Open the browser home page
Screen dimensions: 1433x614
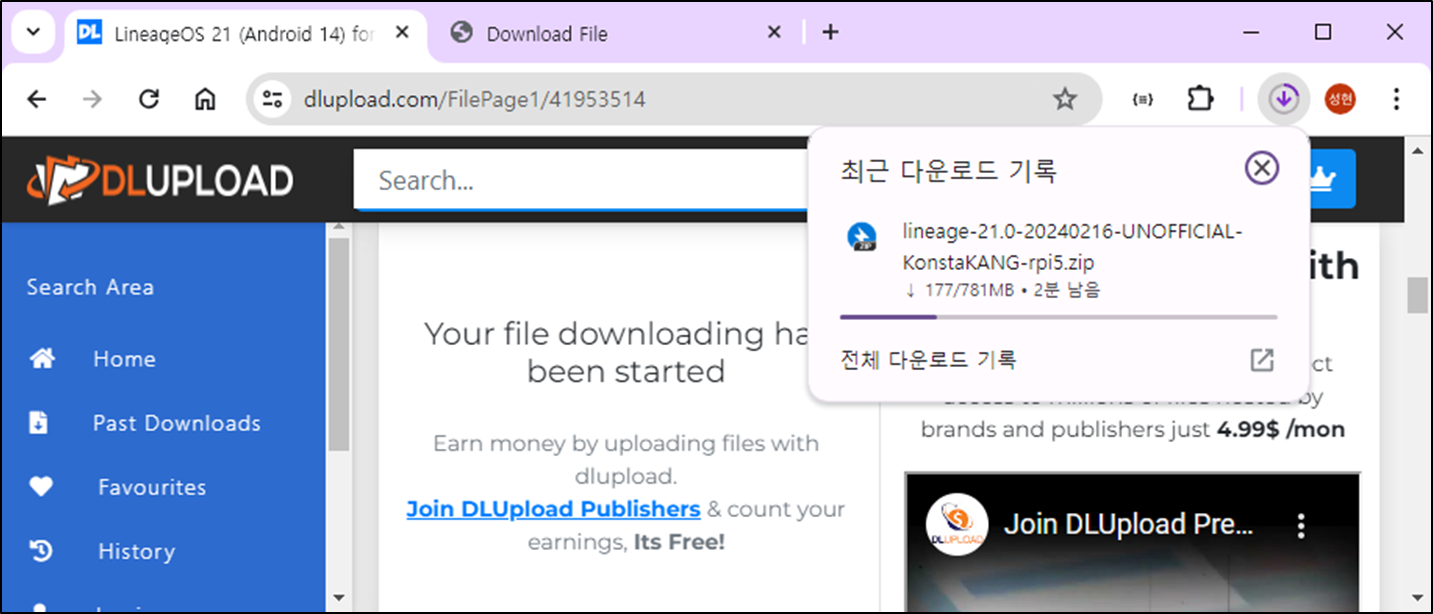tap(205, 99)
